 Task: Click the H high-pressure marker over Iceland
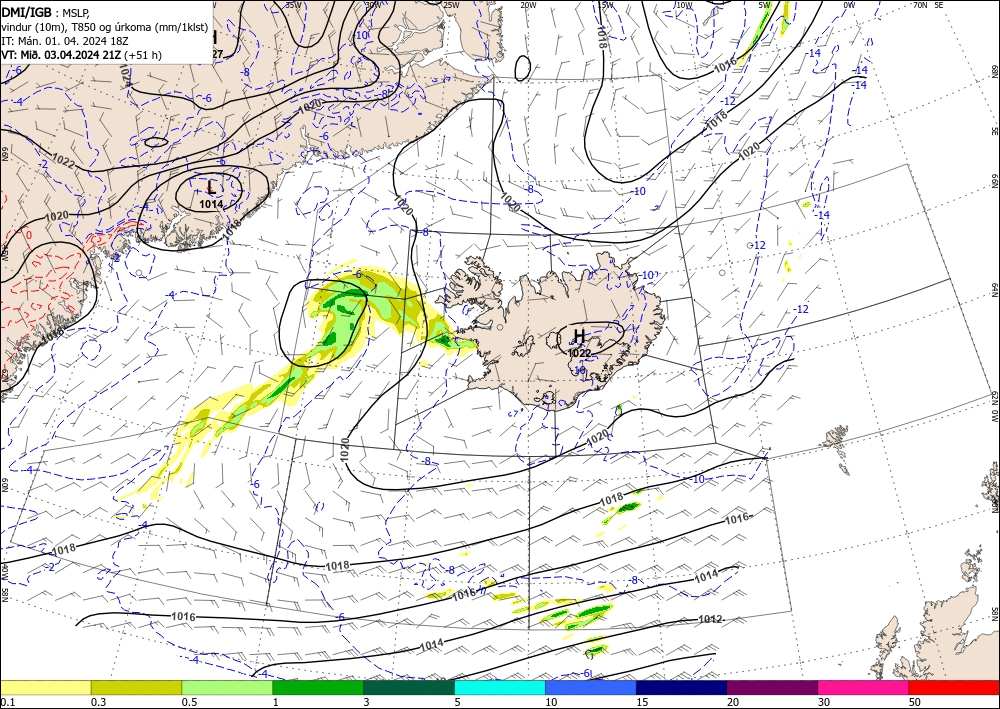click(x=579, y=335)
